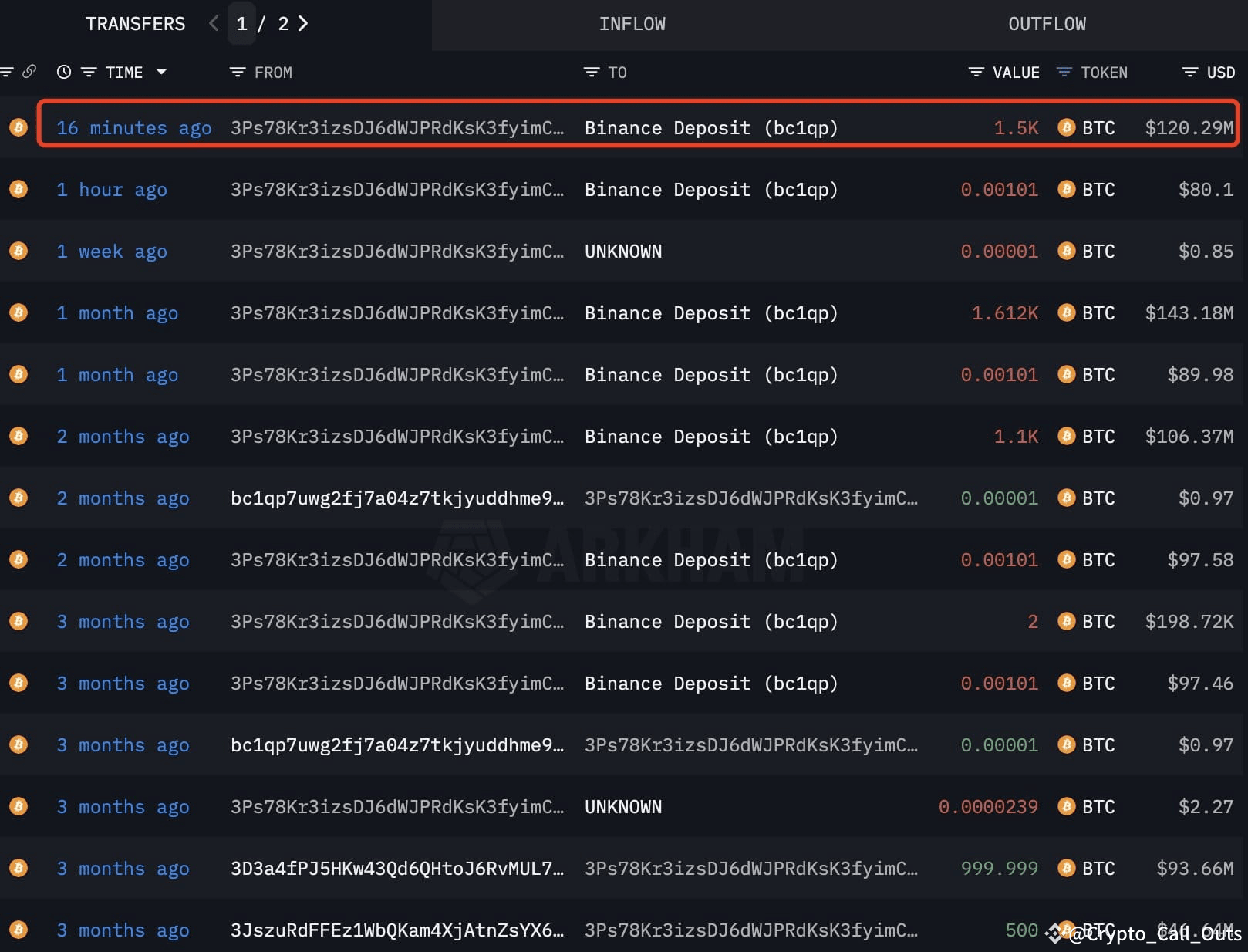Click the BTC token icon in the $97.46 row
This screenshot has height=952, width=1248.
click(1067, 683)
